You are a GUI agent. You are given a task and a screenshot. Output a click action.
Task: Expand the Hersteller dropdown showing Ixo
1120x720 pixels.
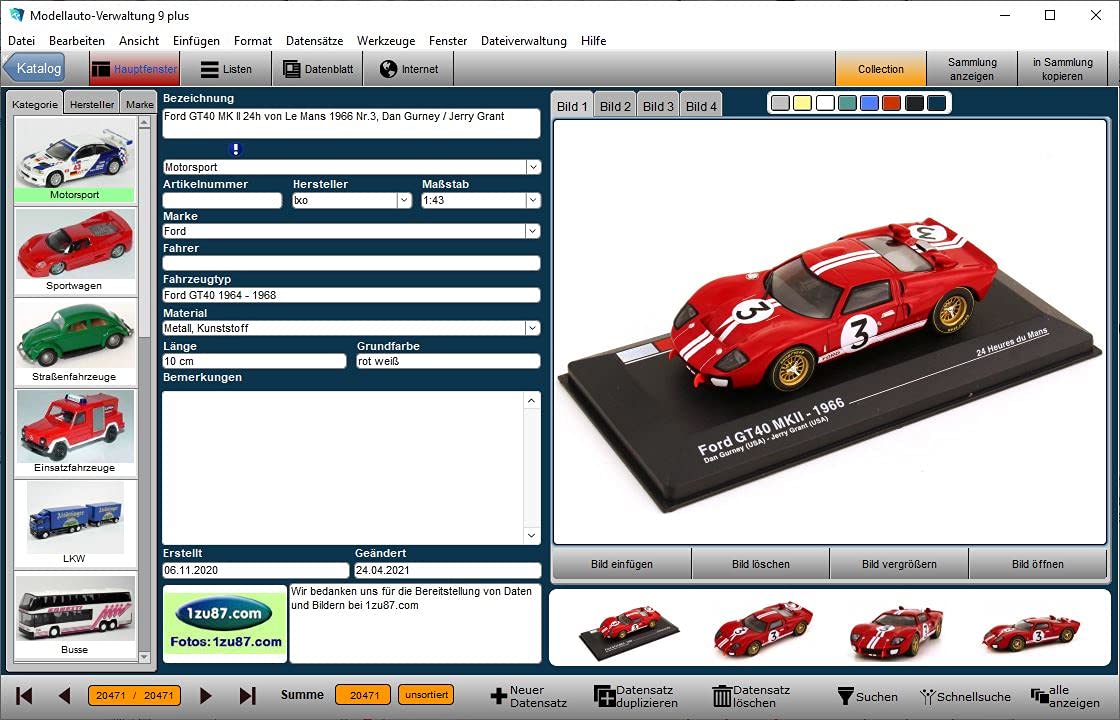point(404,201)
